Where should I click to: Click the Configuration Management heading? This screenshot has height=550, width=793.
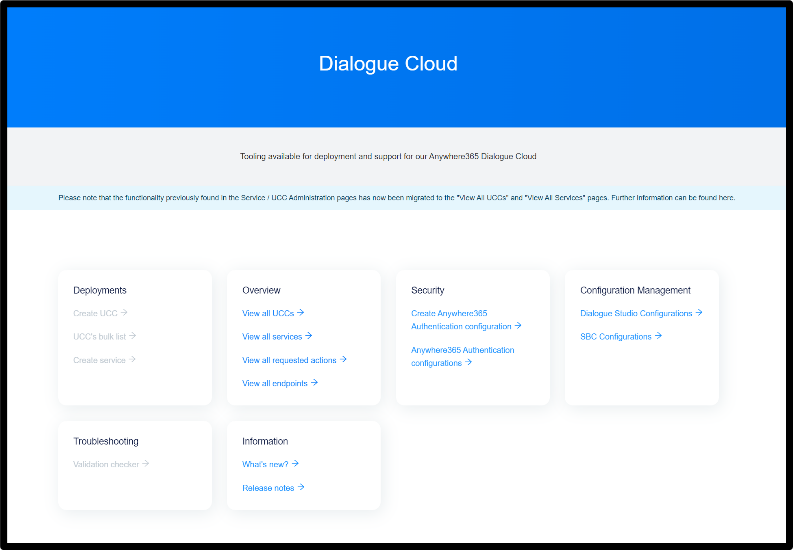pos(635,290)
